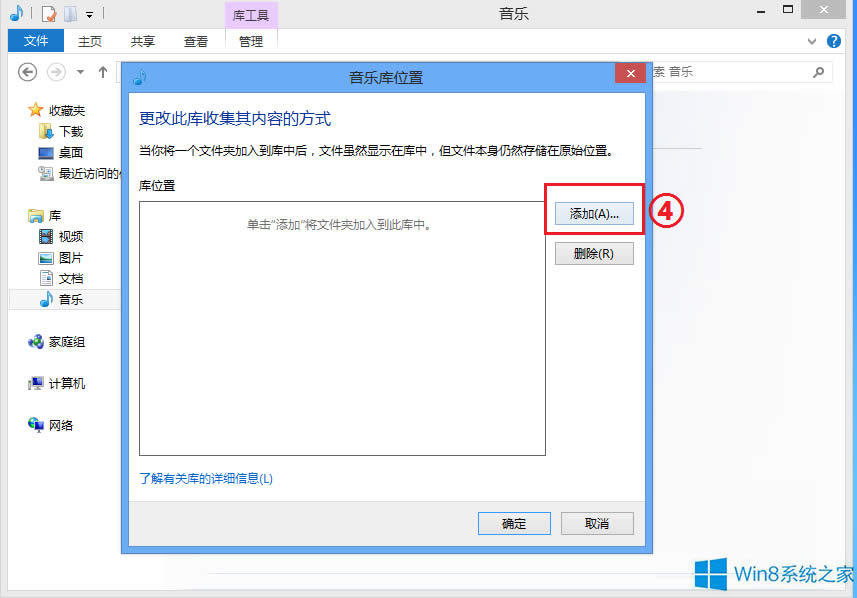The width and height of the screenshot is (857, 598).
Task: Open the 下载 folder in favorites
Action: pyautogui.click(x=66, y=131)
